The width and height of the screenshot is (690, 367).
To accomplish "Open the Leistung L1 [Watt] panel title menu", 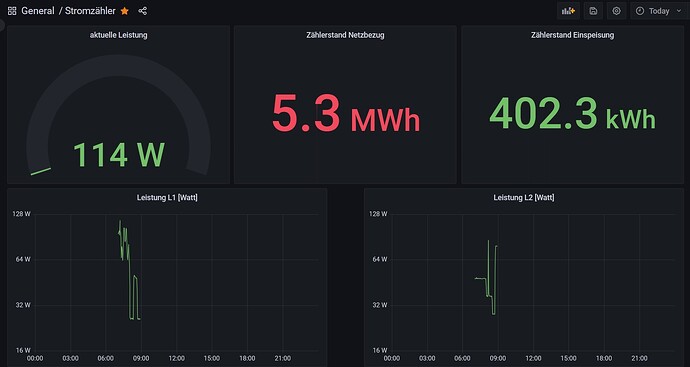I will pyautogui.click(x=167, y=198).
